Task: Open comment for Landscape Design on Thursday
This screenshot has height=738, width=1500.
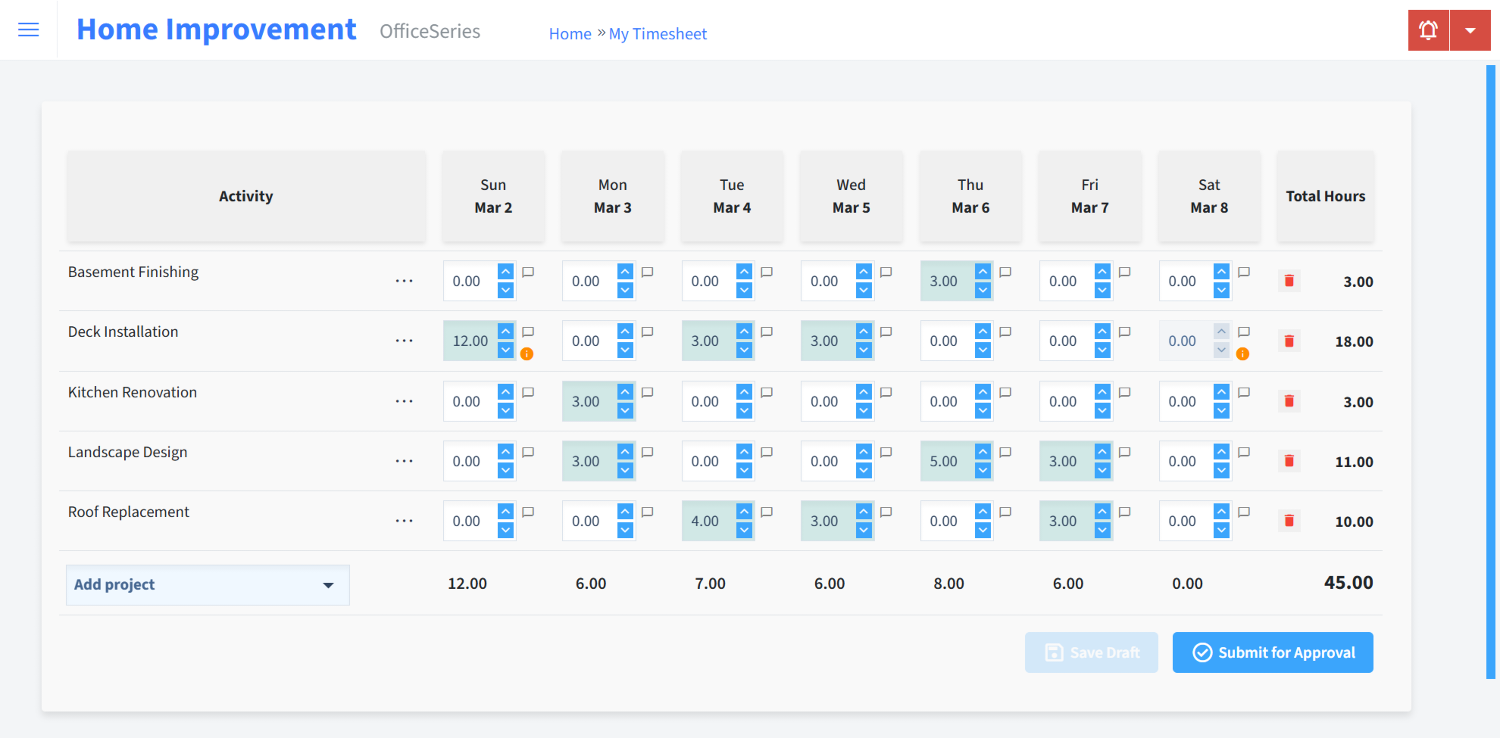Action: pos(1005,452)
